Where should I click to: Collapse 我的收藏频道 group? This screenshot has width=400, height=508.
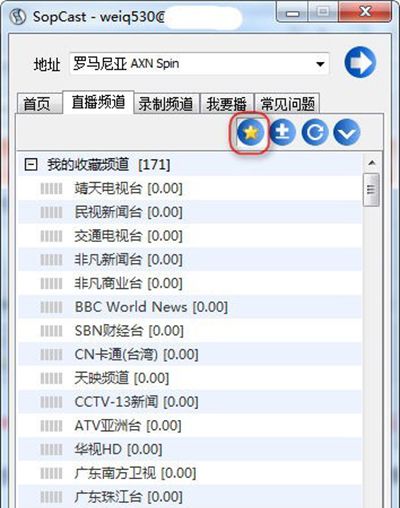click(x=31, y=164)
